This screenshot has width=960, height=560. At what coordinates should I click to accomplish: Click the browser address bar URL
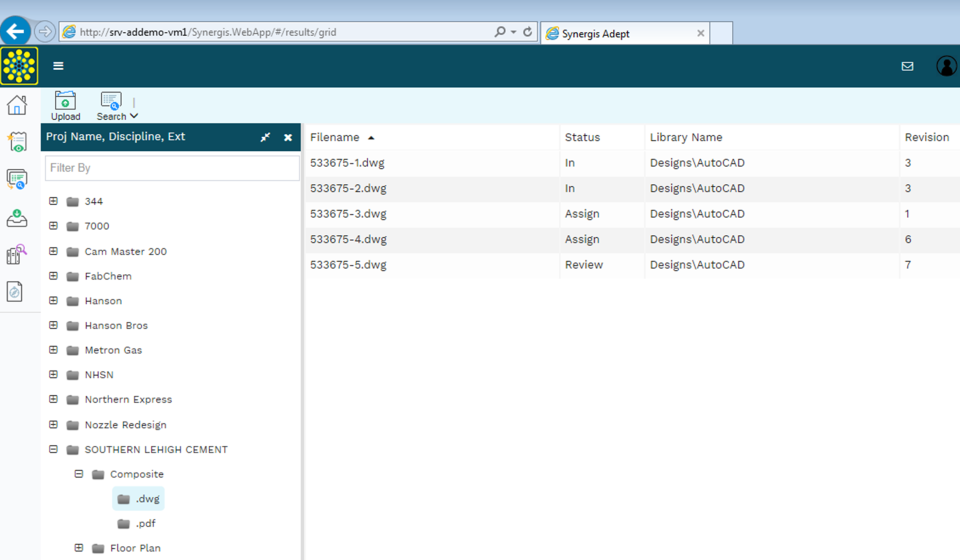pos(208,32)
